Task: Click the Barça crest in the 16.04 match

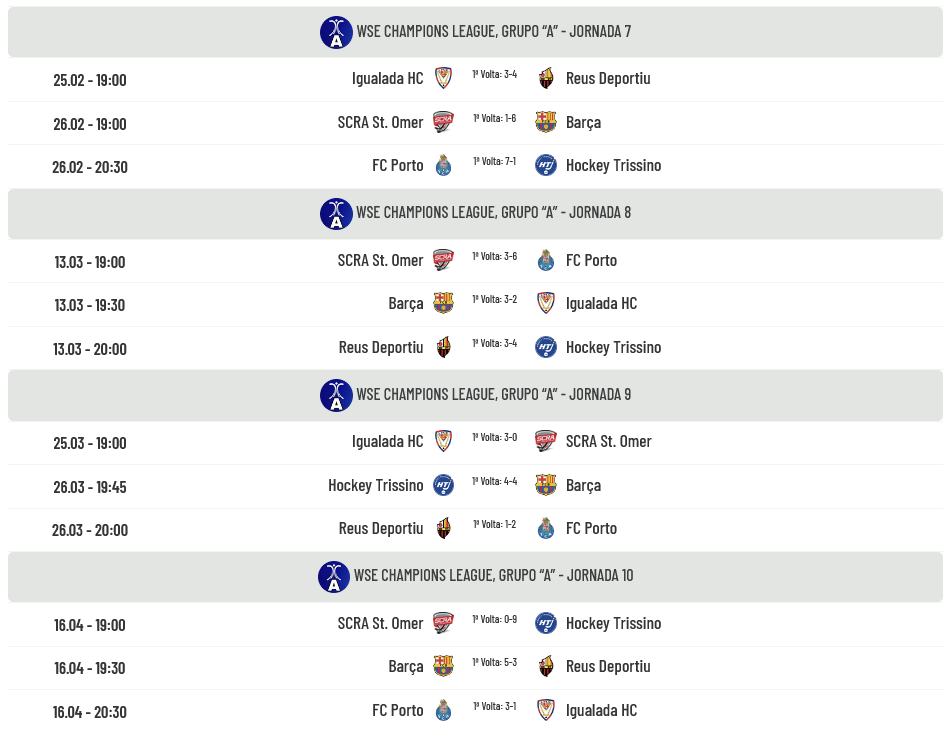Action: (443, 666)
